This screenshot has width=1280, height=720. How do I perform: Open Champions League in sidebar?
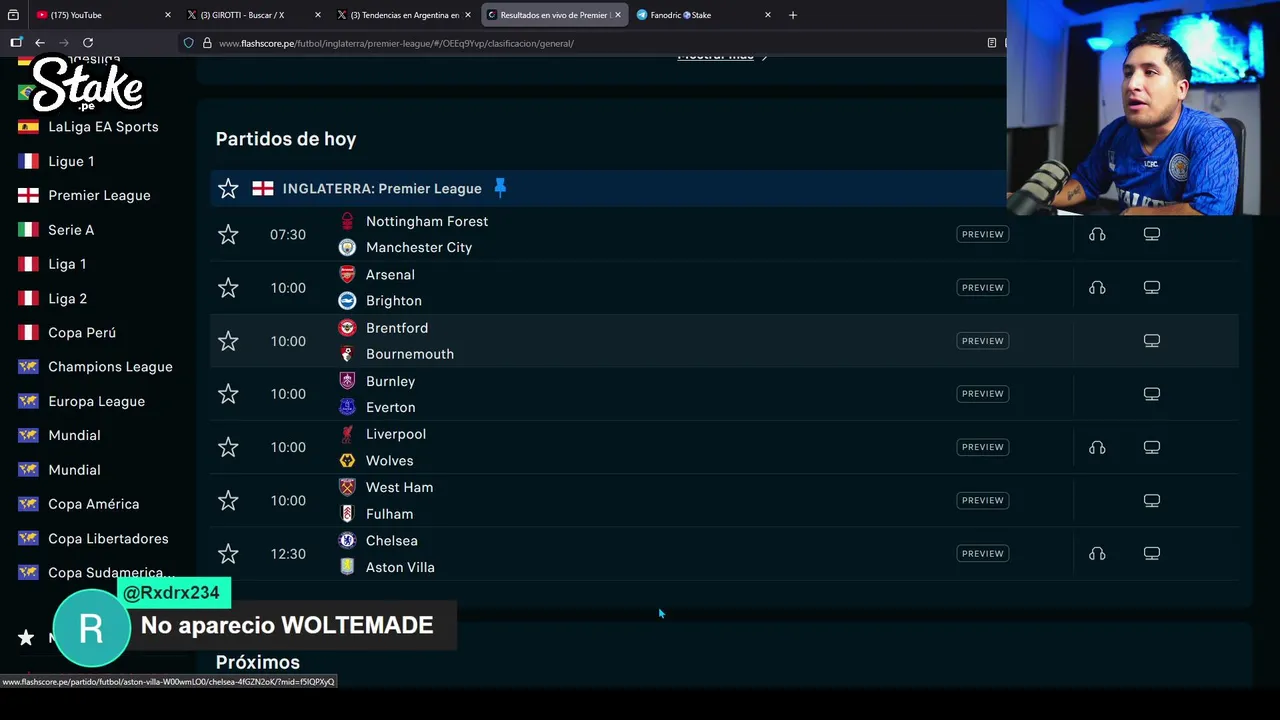pyautogui.click(x=110, y=367)
